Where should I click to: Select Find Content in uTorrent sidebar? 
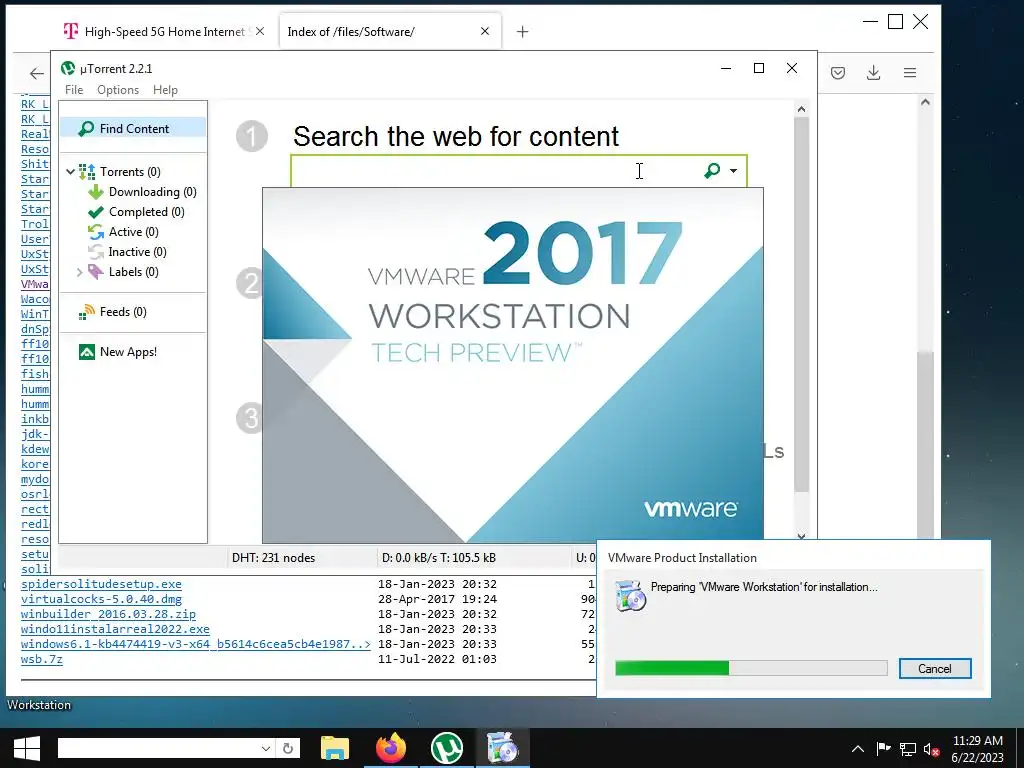click(133, 129)
